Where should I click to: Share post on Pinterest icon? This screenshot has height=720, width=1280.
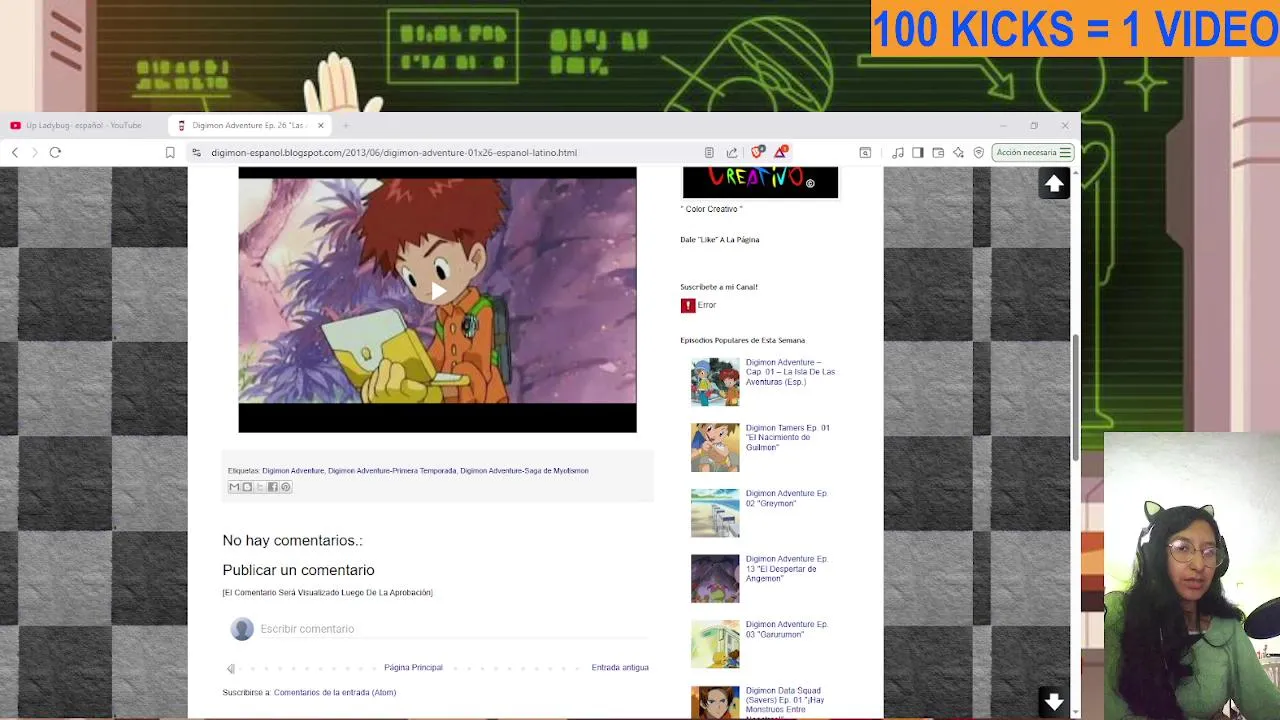pyautogui.click(x=285, y=487)
